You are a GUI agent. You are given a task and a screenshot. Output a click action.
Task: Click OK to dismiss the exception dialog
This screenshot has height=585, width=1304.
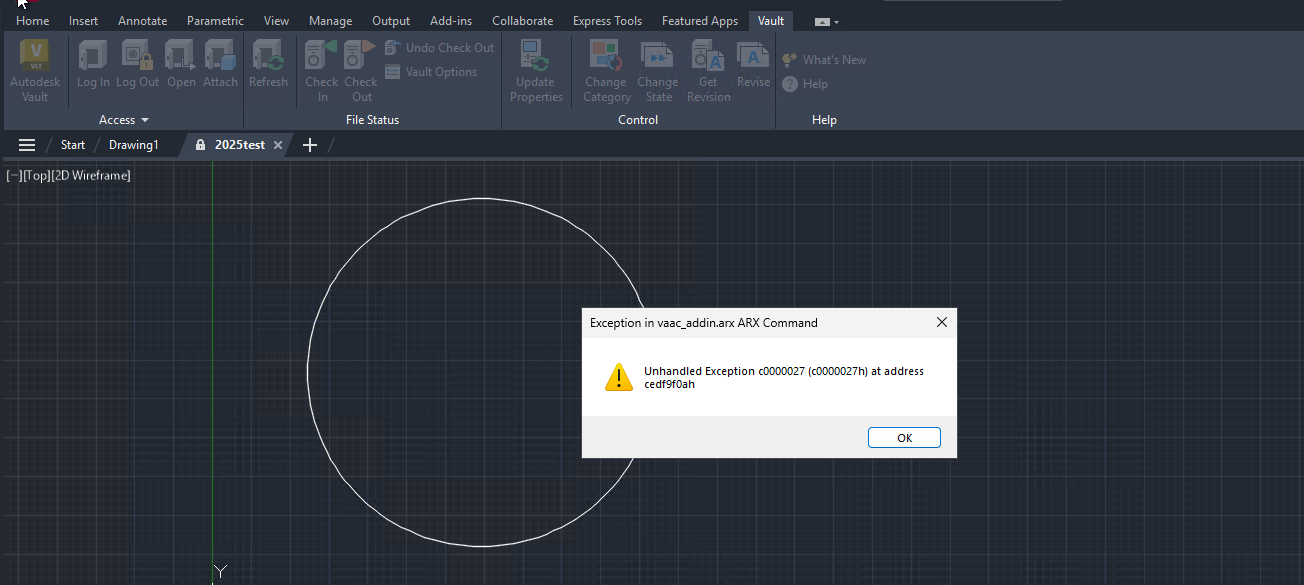(903, 437)
